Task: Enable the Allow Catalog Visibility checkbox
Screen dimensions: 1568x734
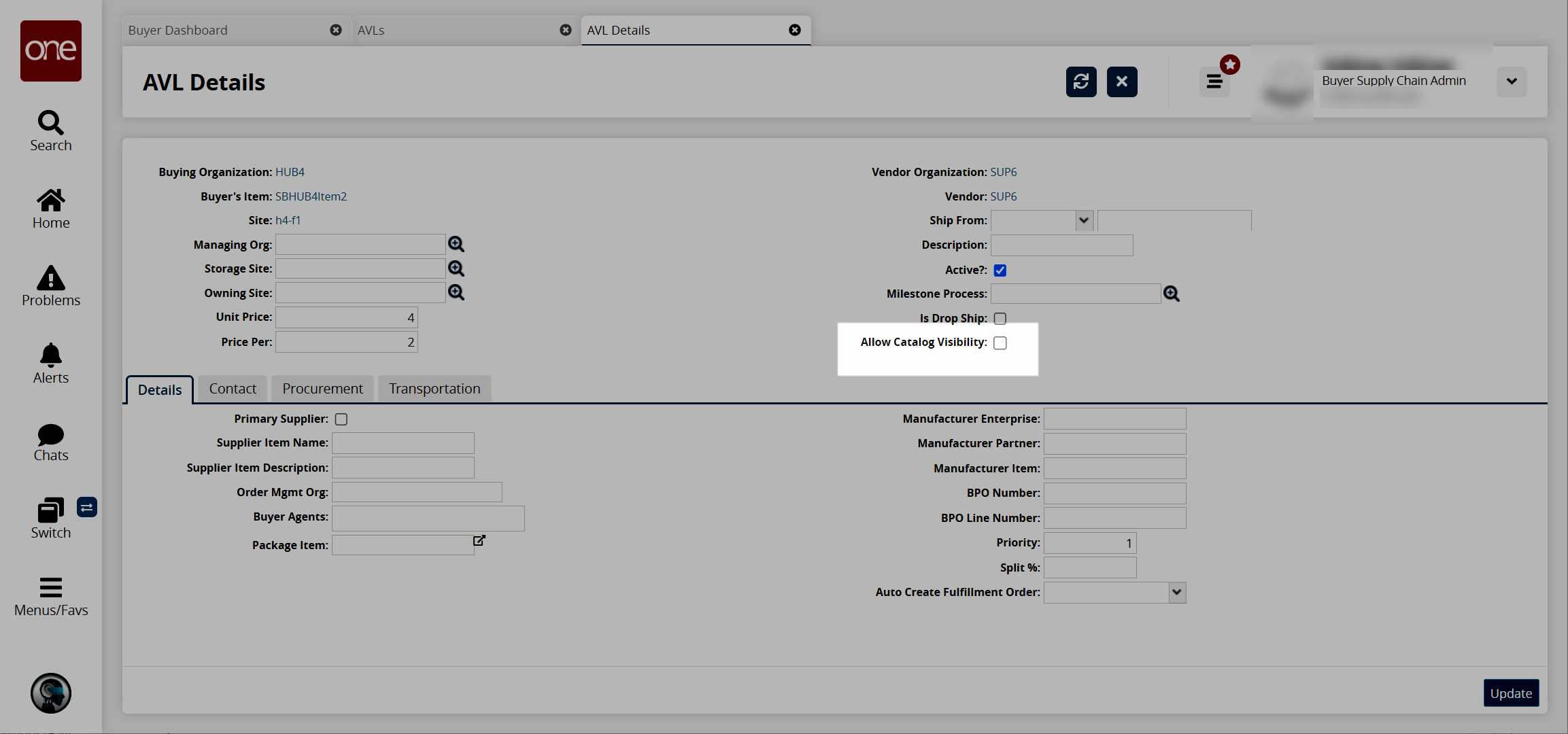Action: point(1000,343)
